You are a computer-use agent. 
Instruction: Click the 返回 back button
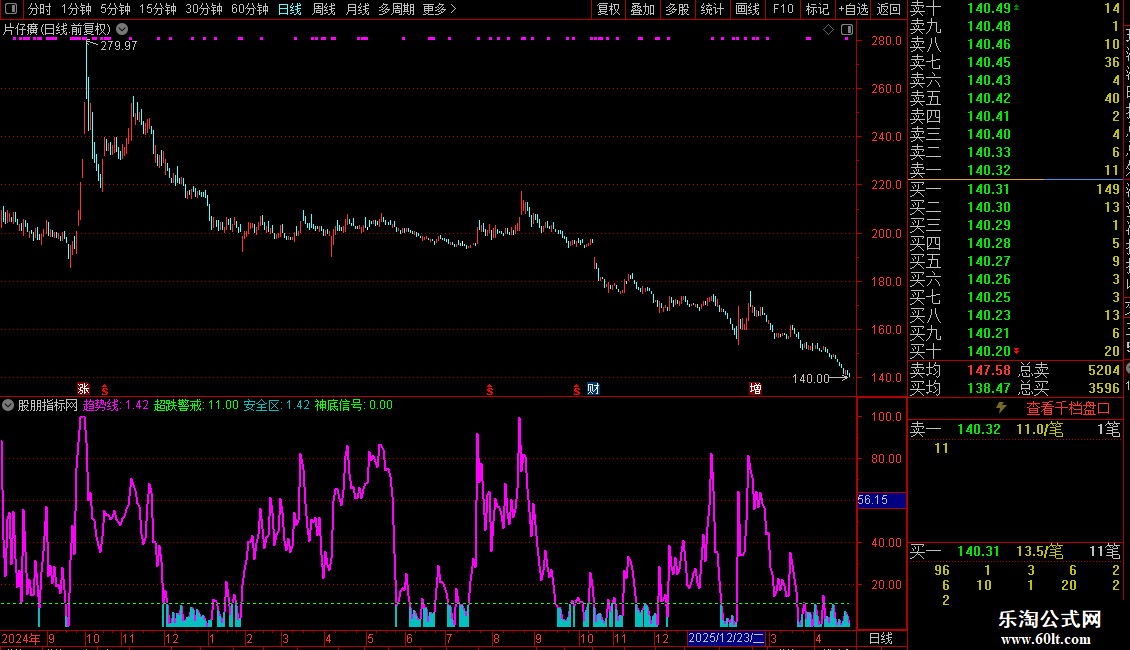pyautogui.click(x=889, y=9)
